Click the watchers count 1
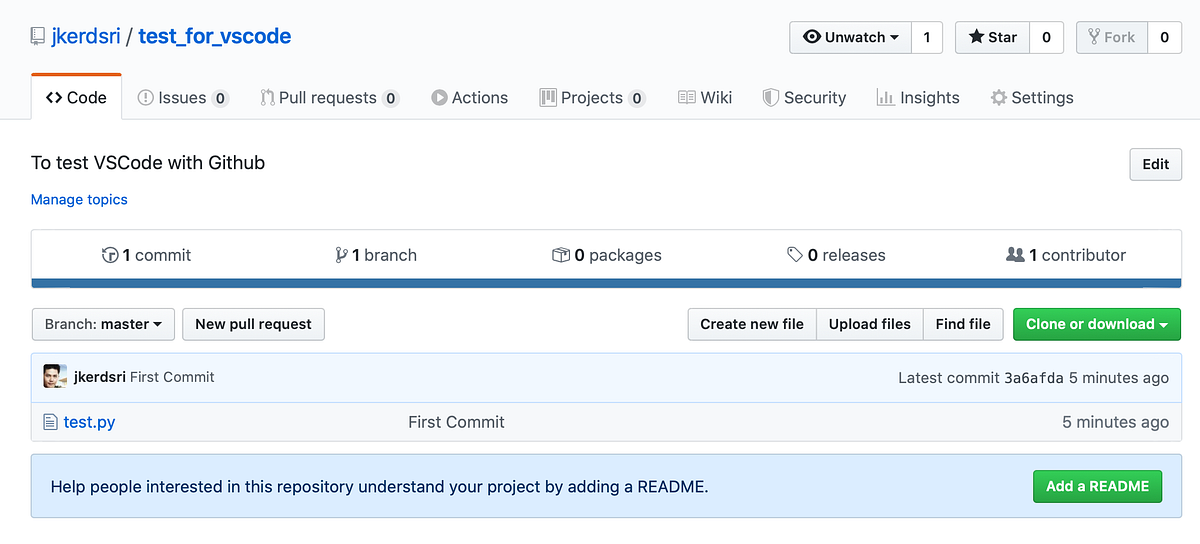1200x544 pixels. (x=927, y=38)
